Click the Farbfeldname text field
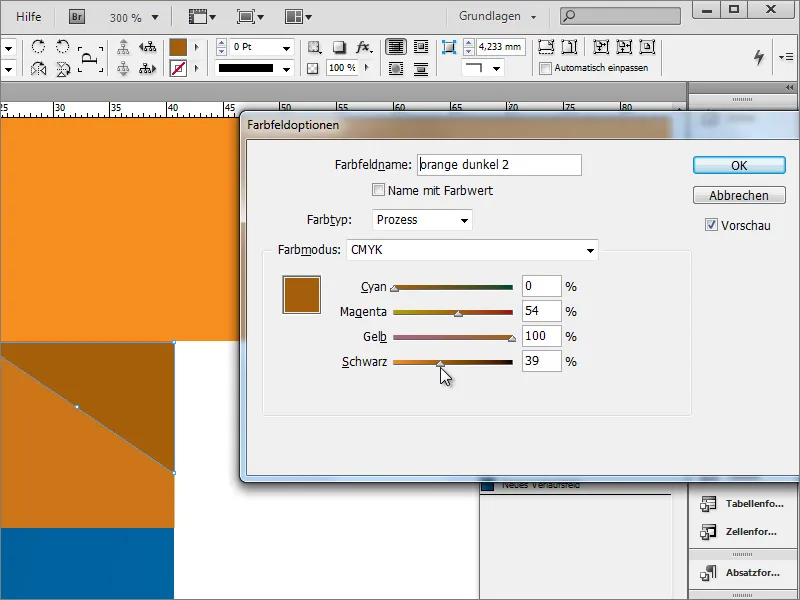The image size is (800, 600). click(x=499, y=165)
